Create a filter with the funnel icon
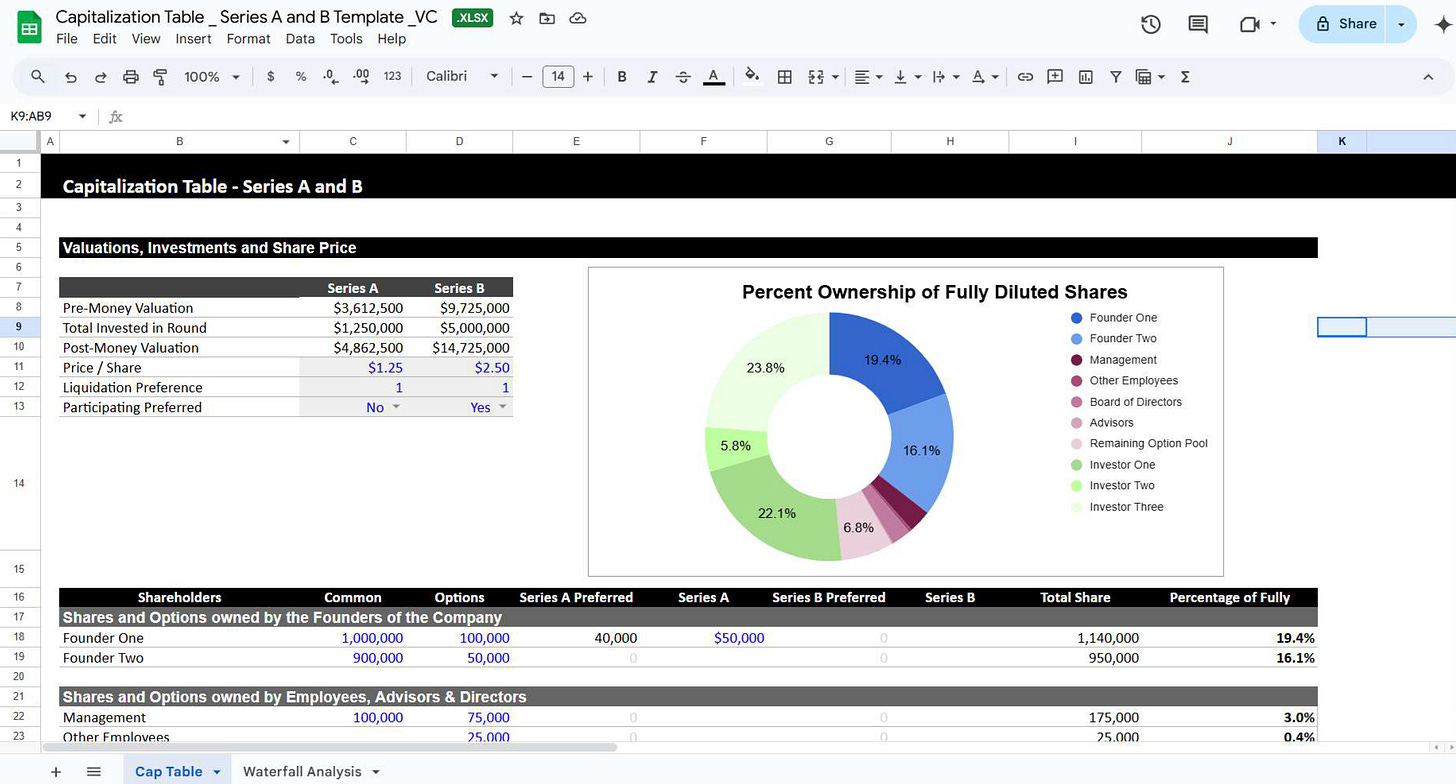The height and width of the screenshot is (784, 1456). tap(1115, 76)
